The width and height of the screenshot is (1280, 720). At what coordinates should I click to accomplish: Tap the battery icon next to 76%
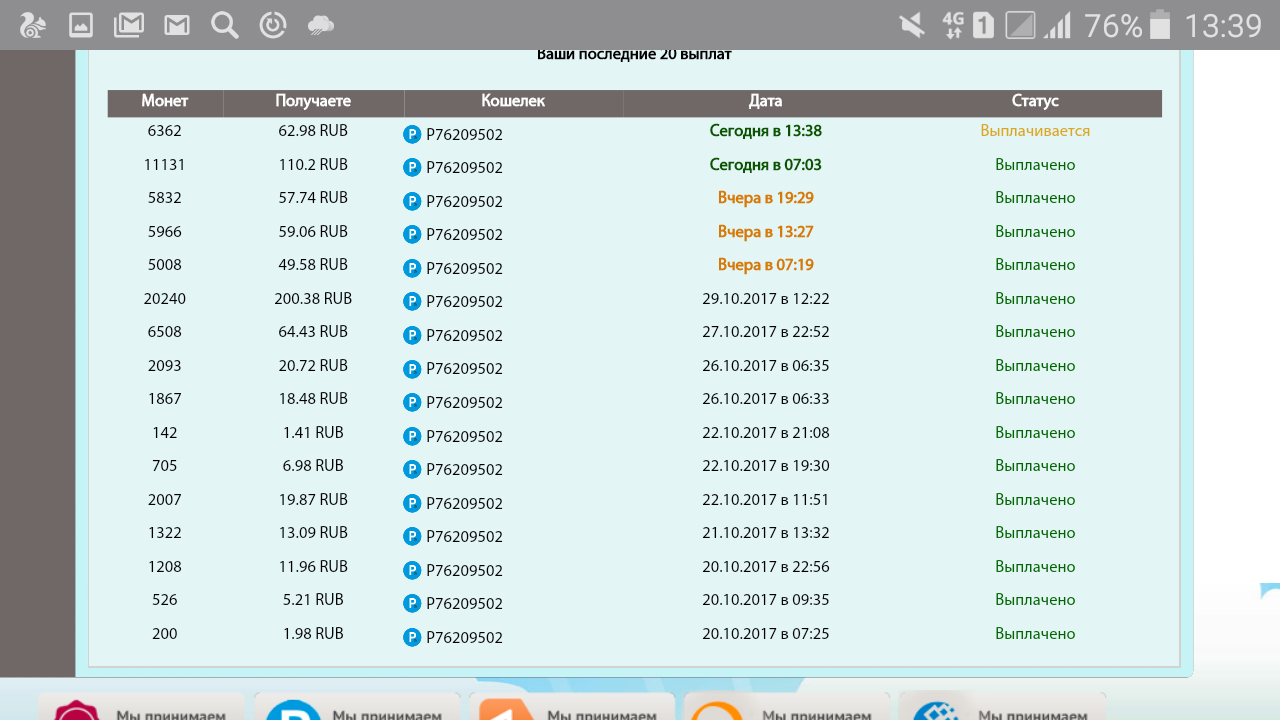tap(1160, 25)
